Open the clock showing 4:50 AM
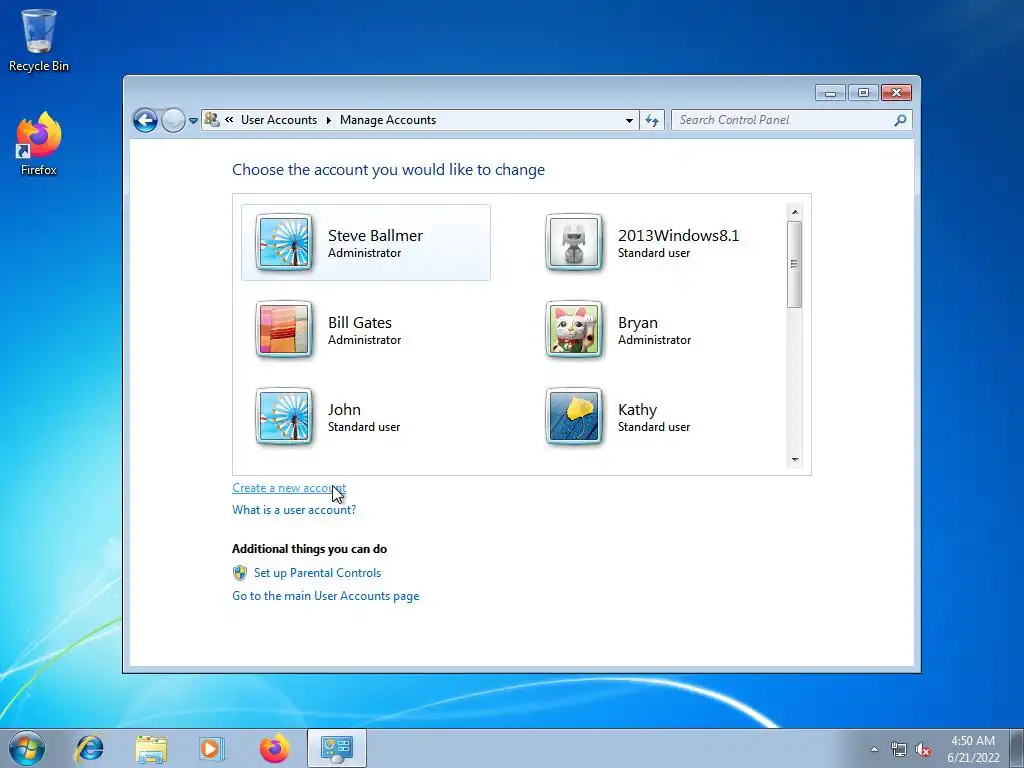The height and width of the screenshot is (768, 1024). tap(973, 749)
